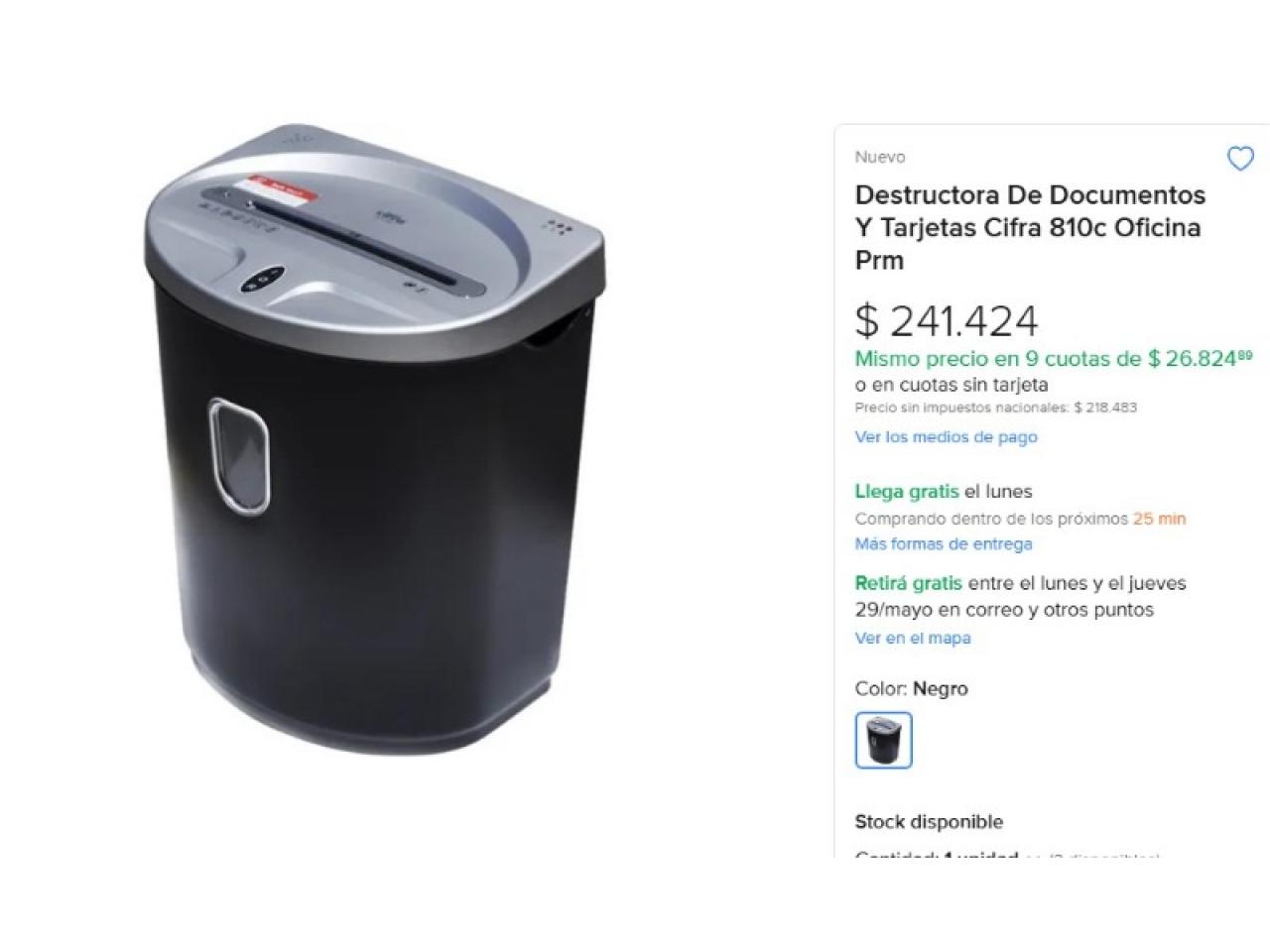Click the Stock disponible heading
Image resolution: width=1270 pixels, height=952 pixels.
929,821
